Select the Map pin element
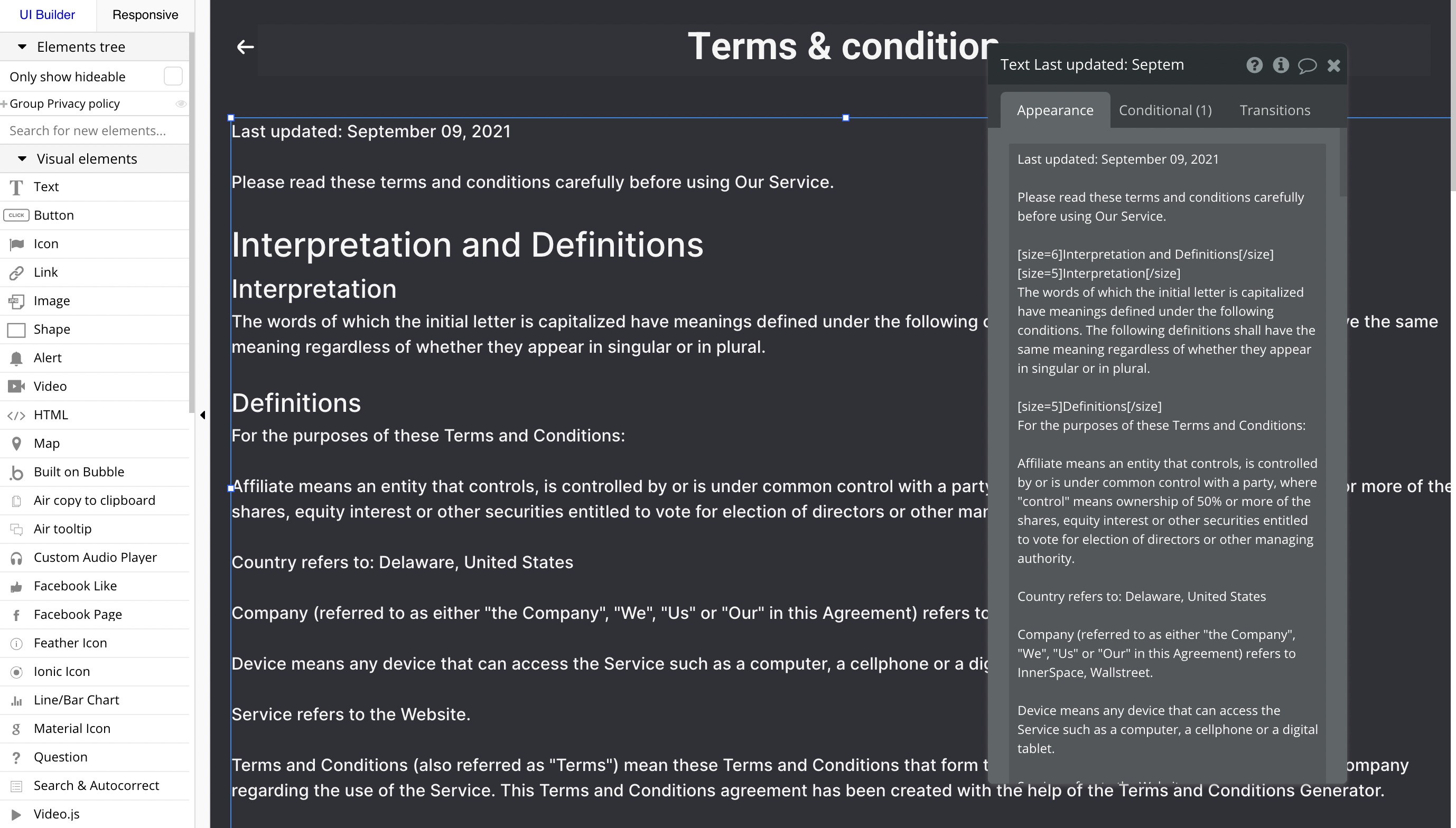1456x828 pixels. click(x=16, y=444)
